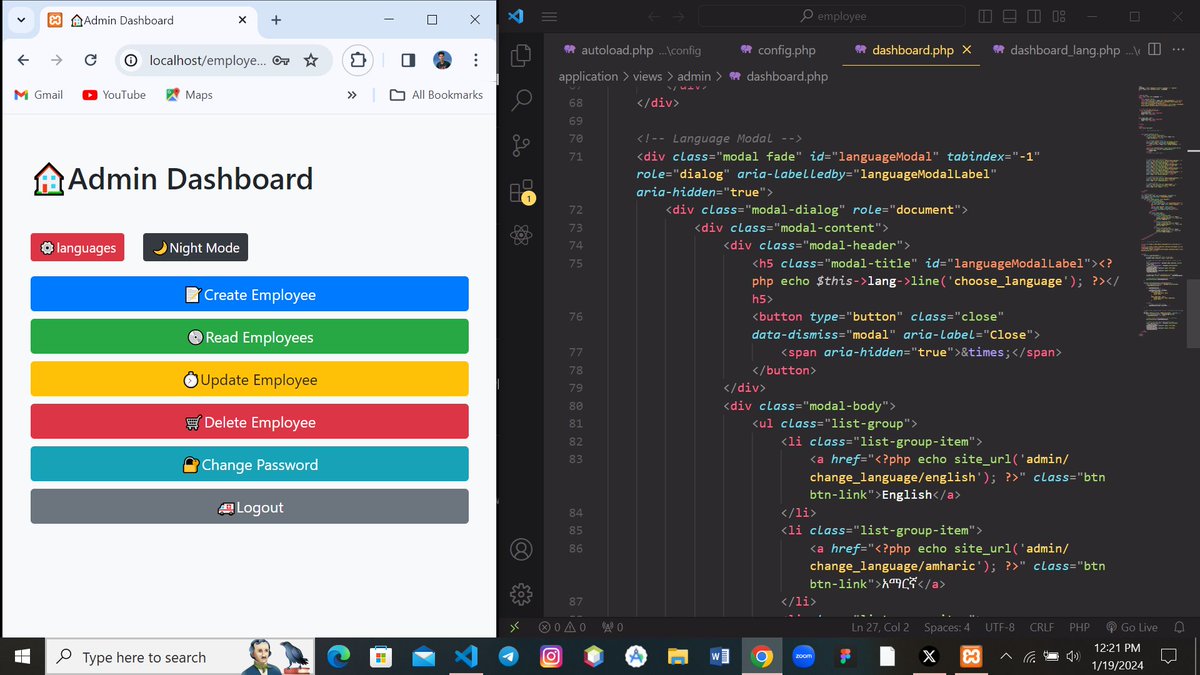The image size is (1200, 675).
Task: Open the Extensions view with update badge
Action: tap(521, 191)
